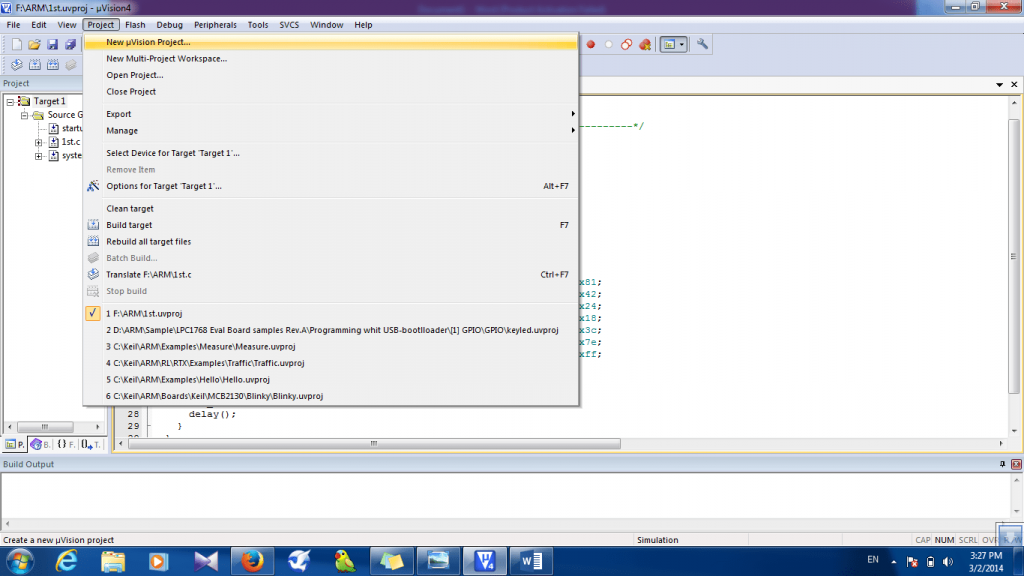
Task: Show hidden system tray icons arrow
Action: (x=894, y=562)
